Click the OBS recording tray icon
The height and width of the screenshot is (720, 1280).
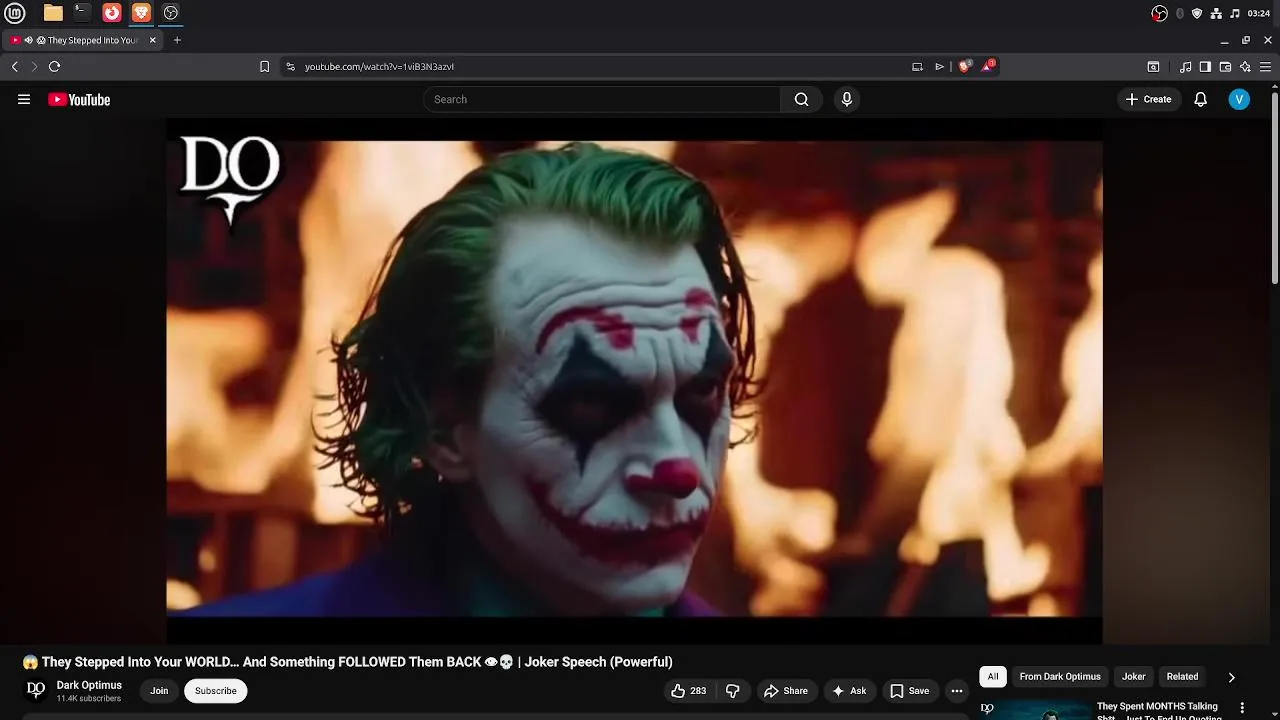pos(1159,13)
